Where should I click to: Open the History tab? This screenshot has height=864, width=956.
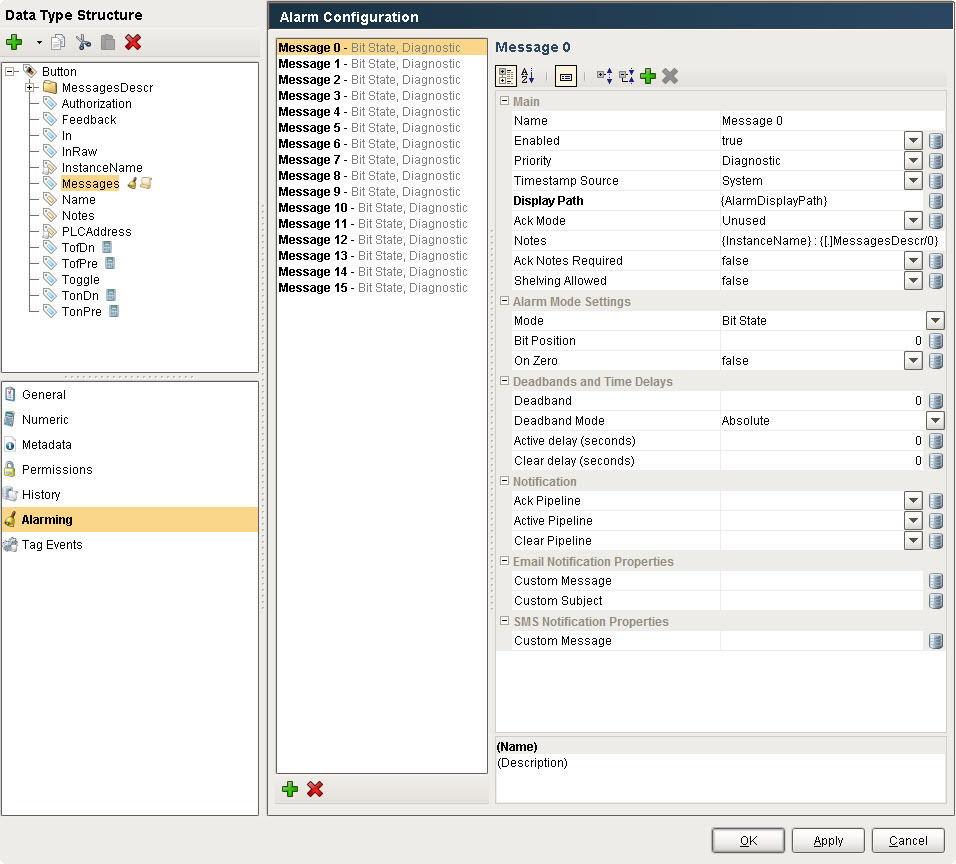[41, 495]
